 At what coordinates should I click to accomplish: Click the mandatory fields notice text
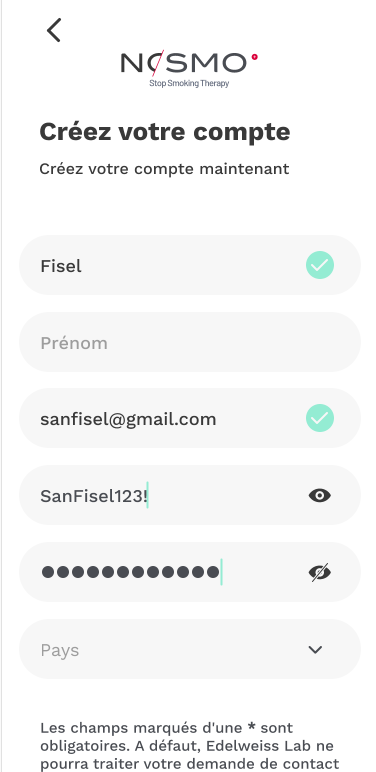[x=189, y=745]
